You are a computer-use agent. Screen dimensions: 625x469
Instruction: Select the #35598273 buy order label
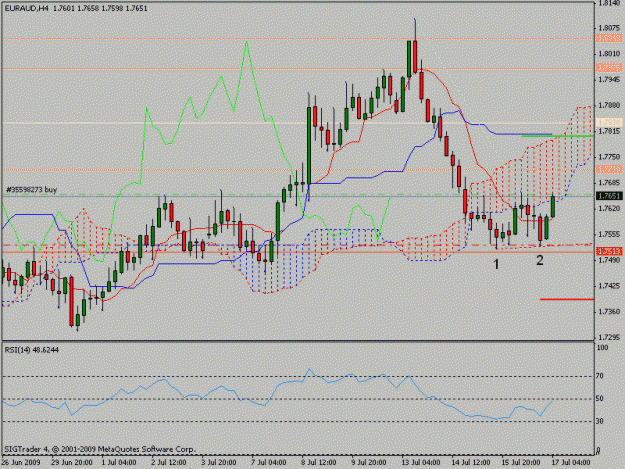point(31,190)
